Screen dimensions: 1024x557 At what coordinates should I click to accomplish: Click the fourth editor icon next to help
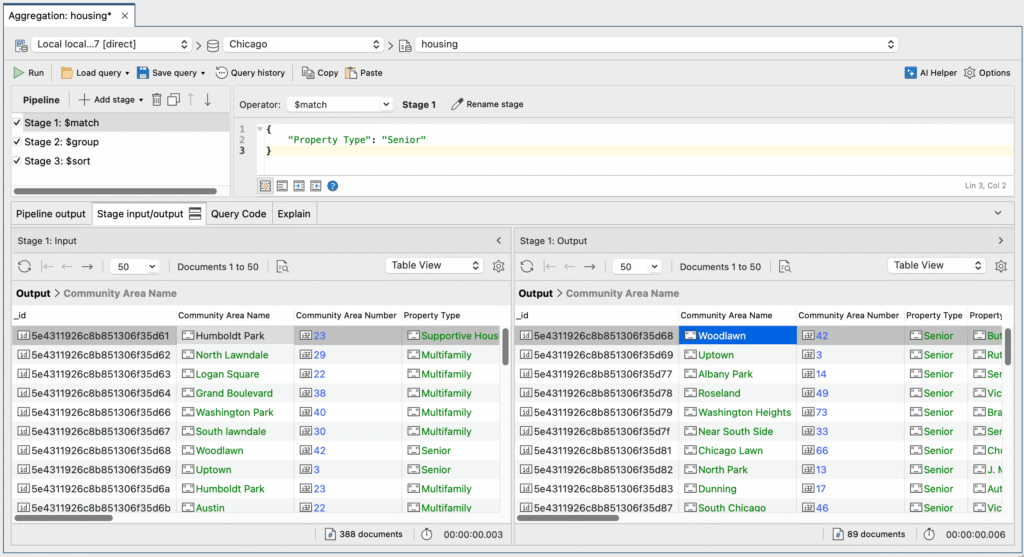coord(316,186)
